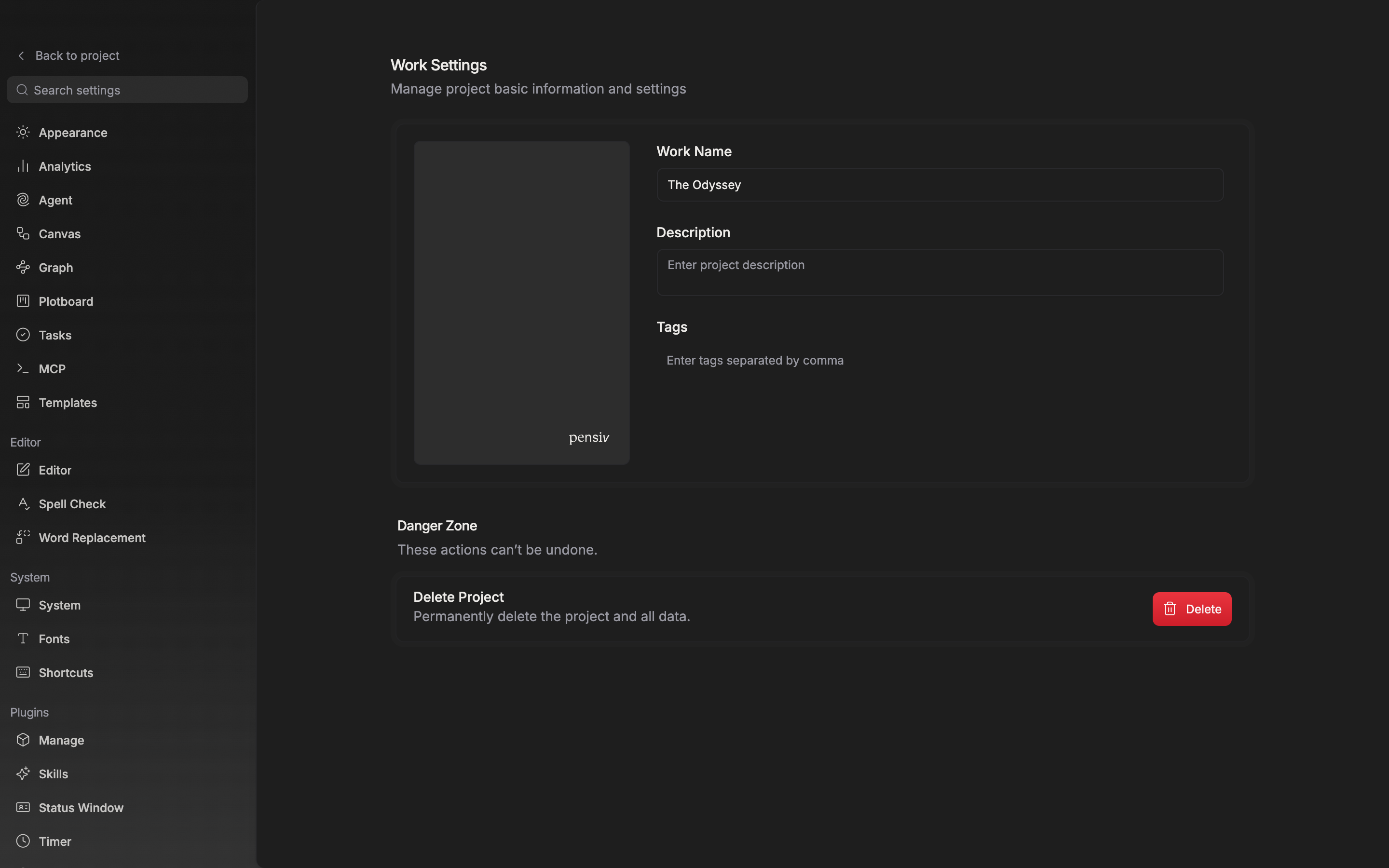Click the Manage plugins box icon
The width and height of the screenshot is (1389, 868).
pyautogui.click(x=23, y=740)
